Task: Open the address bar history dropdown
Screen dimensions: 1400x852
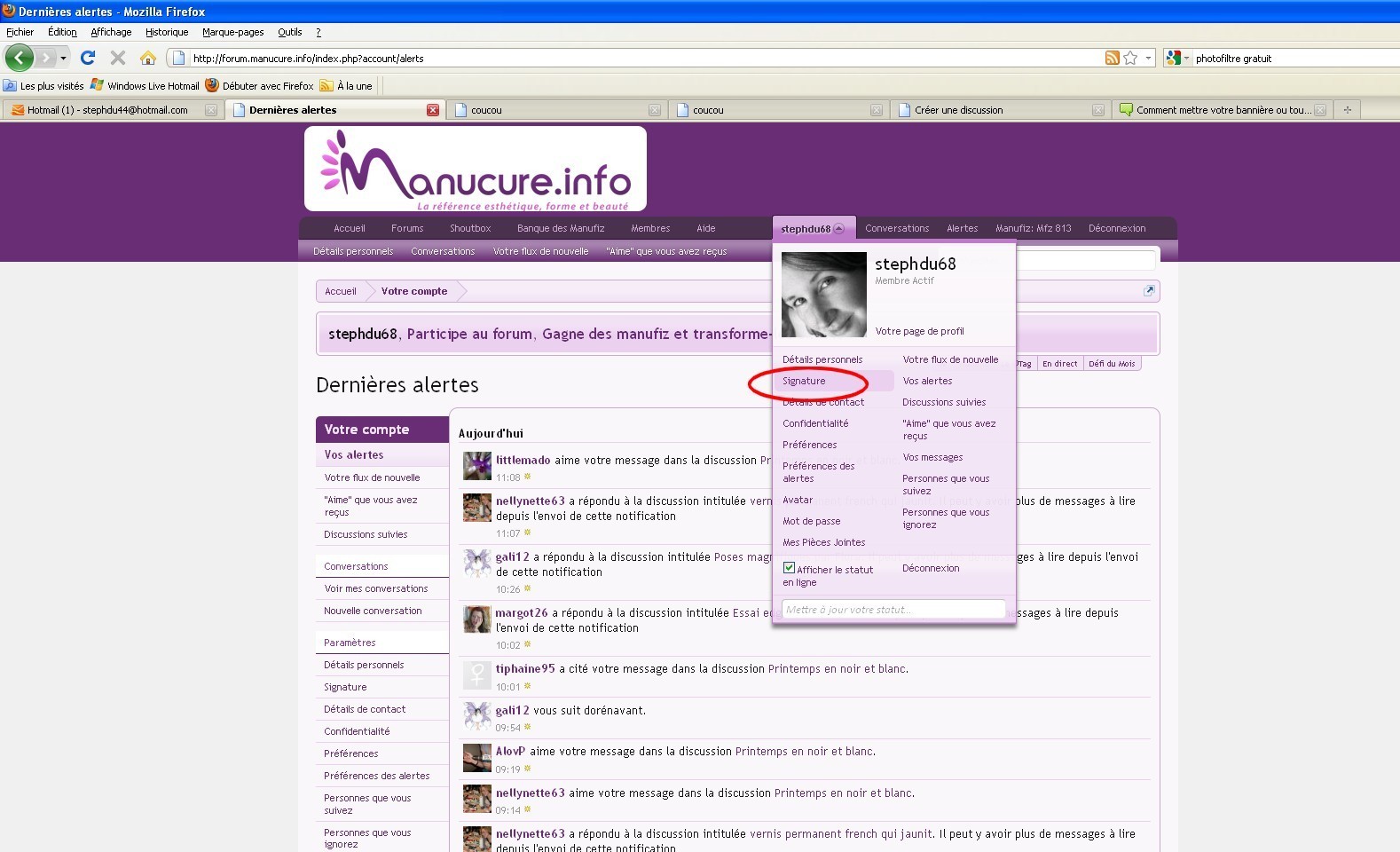Action: tap(1148, 58)
